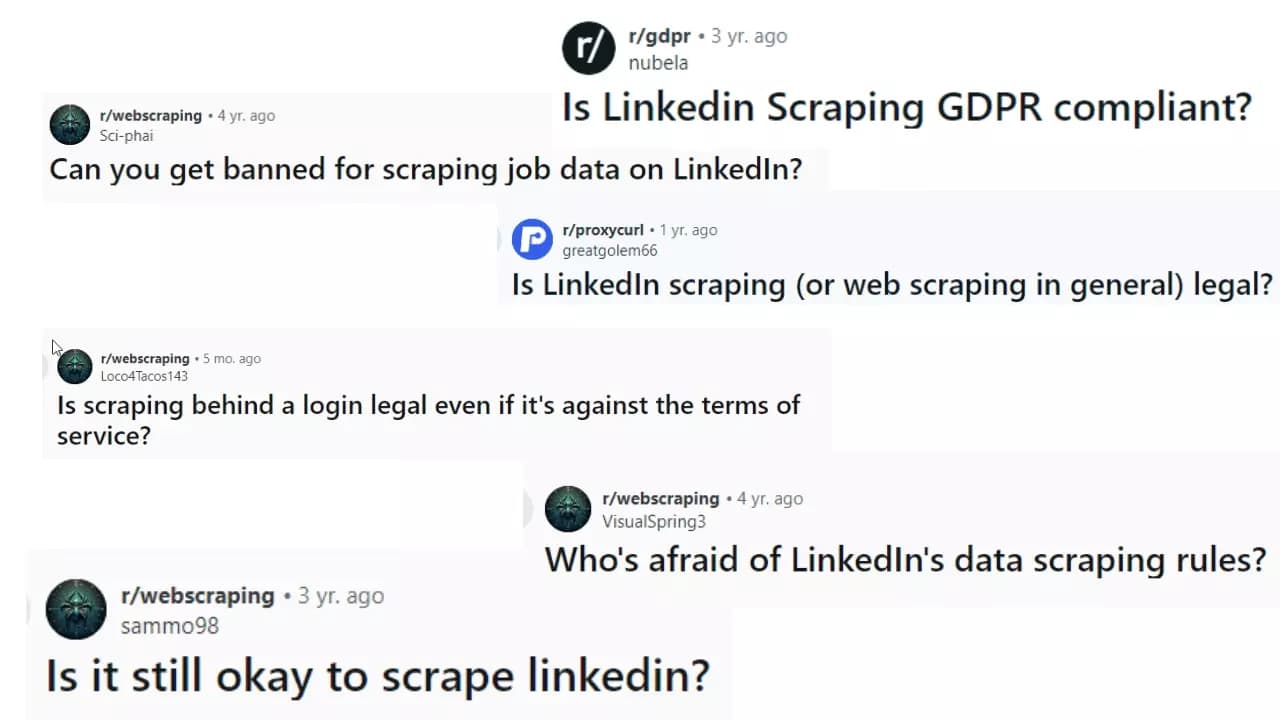Open "Is Linkedin Scraping GDPR compliant?" post

click(906, 107)
